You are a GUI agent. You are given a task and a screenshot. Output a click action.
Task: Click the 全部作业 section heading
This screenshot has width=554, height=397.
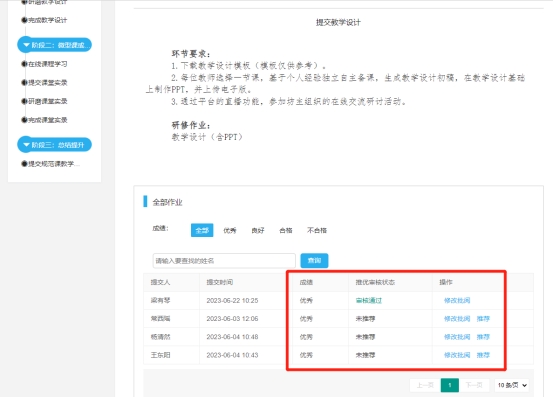pyautogui.click(x=167, y=202)
